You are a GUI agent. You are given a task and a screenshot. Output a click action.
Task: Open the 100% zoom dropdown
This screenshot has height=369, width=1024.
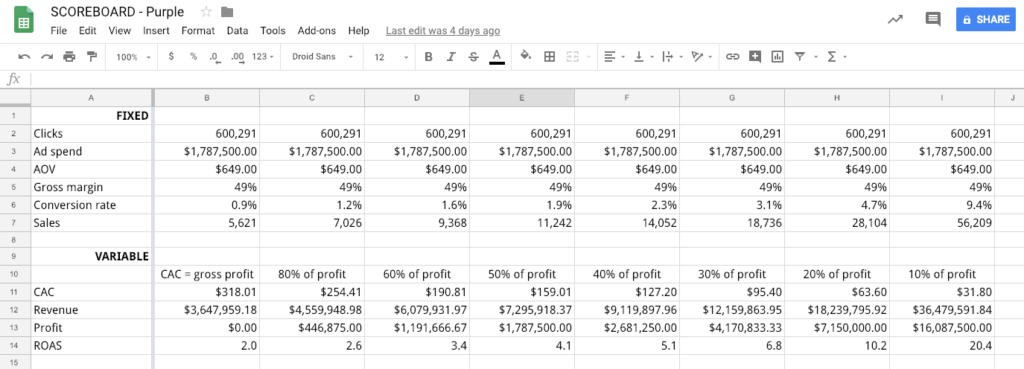coord(133,57)
